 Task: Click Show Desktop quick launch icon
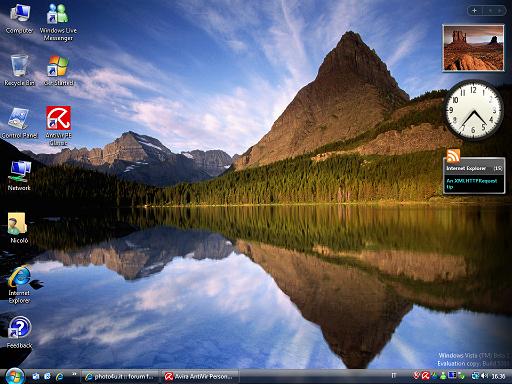click(36, 376)
